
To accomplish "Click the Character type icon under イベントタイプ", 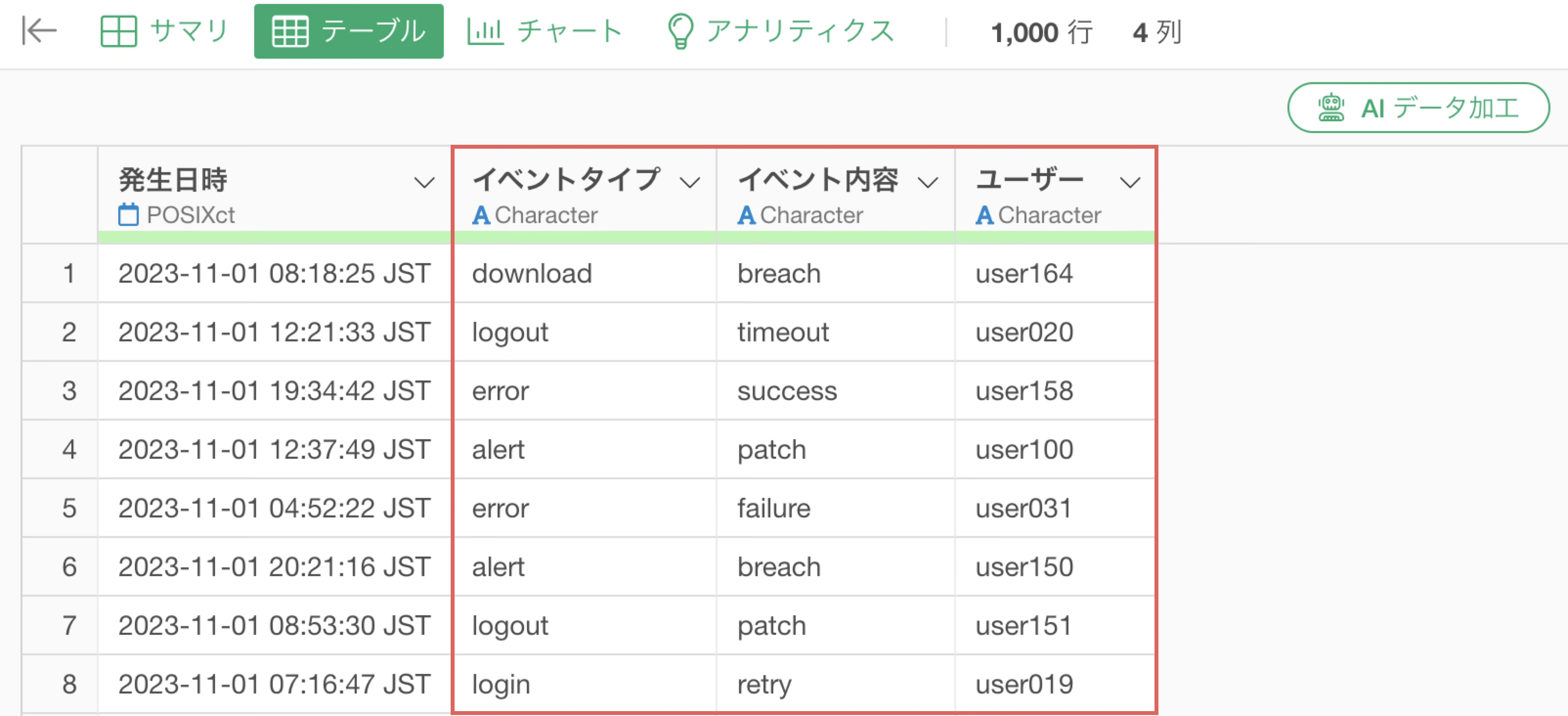I will [481, 215].
